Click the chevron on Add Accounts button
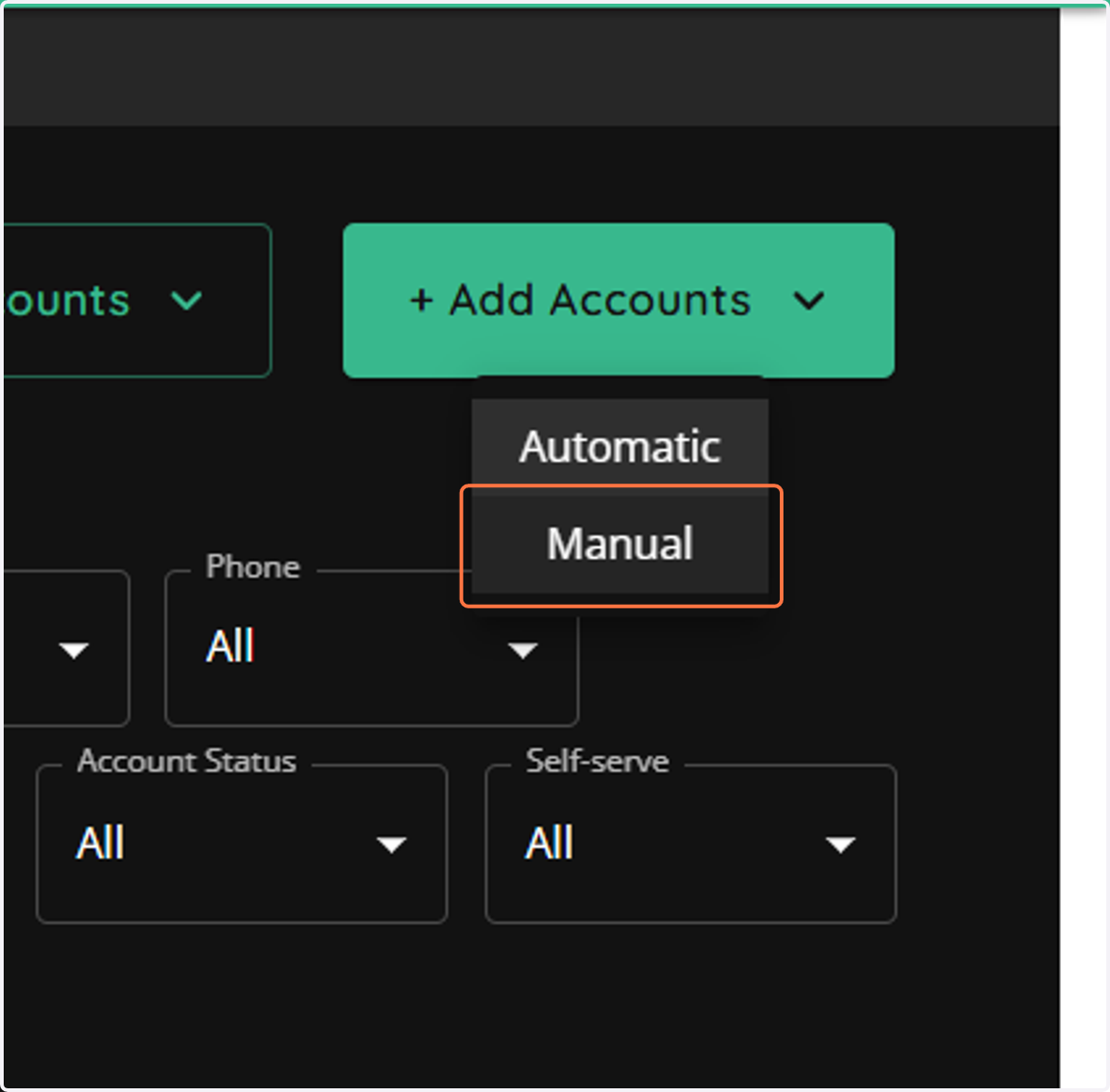Image resolution: width=1110 pixels, height=1092 pixels. tap(809, 301)
